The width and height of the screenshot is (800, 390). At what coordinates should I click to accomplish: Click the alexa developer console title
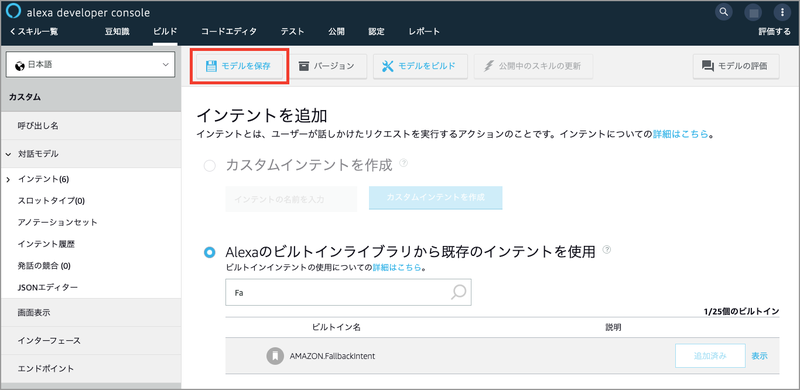coord(88,13)
